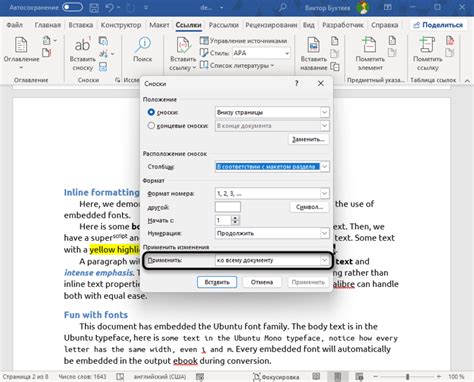This screenshot has width=474, height=382.
Task: Select the сноски radio button
Action: (x=151, y=112)
